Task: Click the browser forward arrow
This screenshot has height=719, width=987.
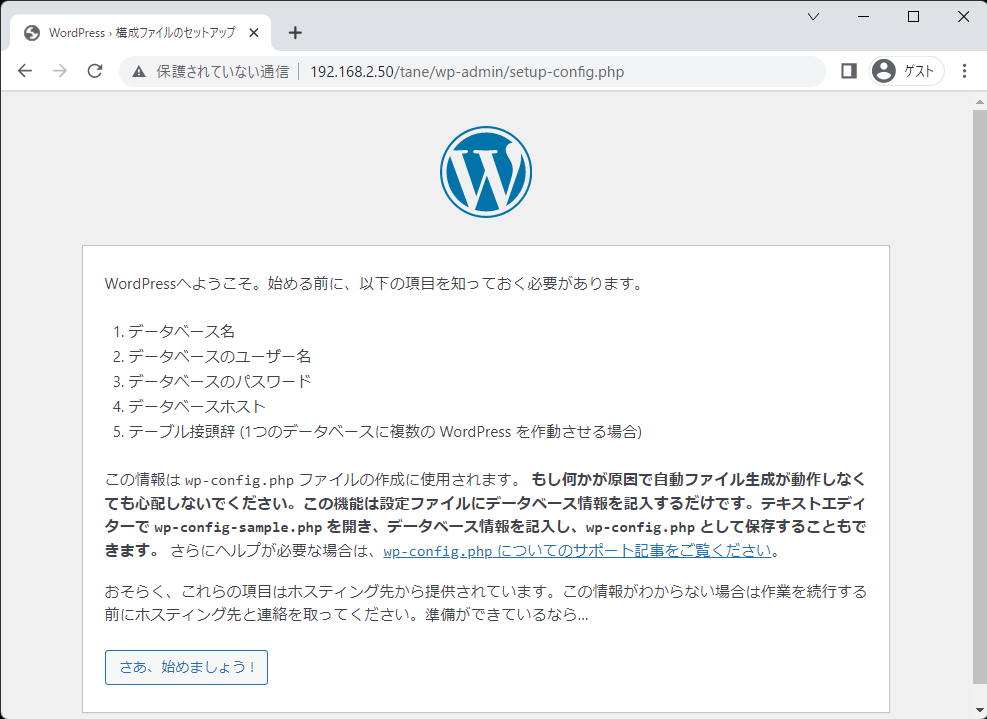Action: (60, 71)
